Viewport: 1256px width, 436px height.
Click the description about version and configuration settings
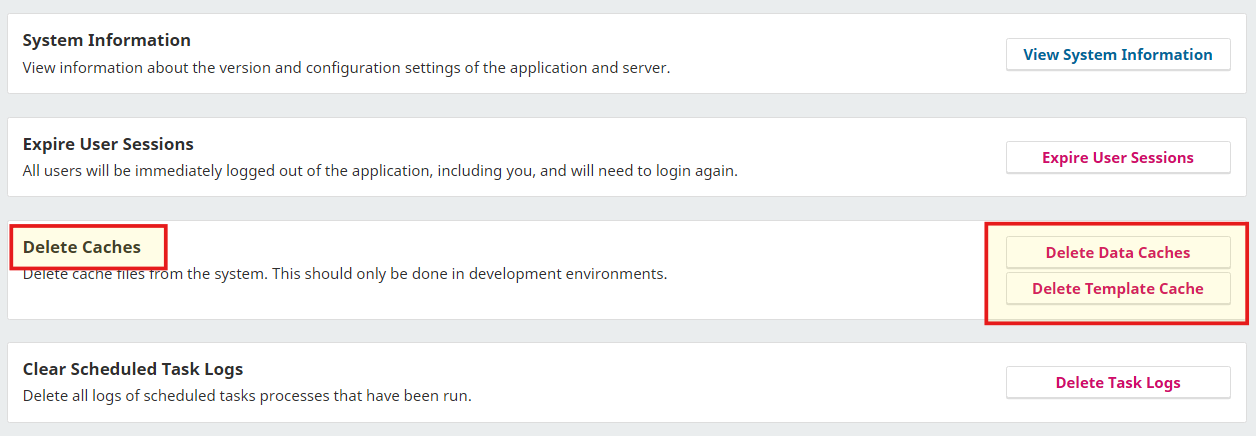346,68
